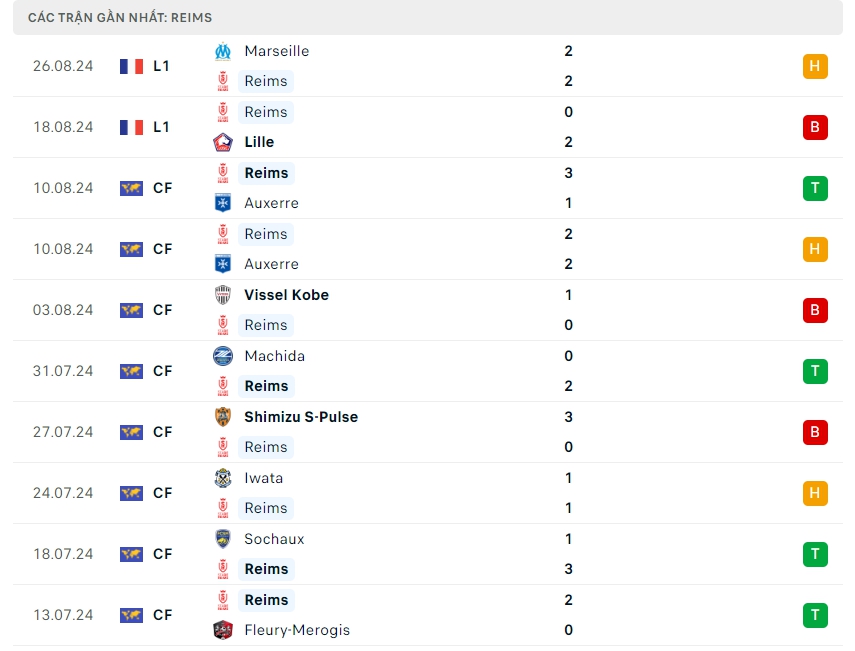Open the Fleury-Merogis team page
The image size is (855, 651).
tap(297, 630)
